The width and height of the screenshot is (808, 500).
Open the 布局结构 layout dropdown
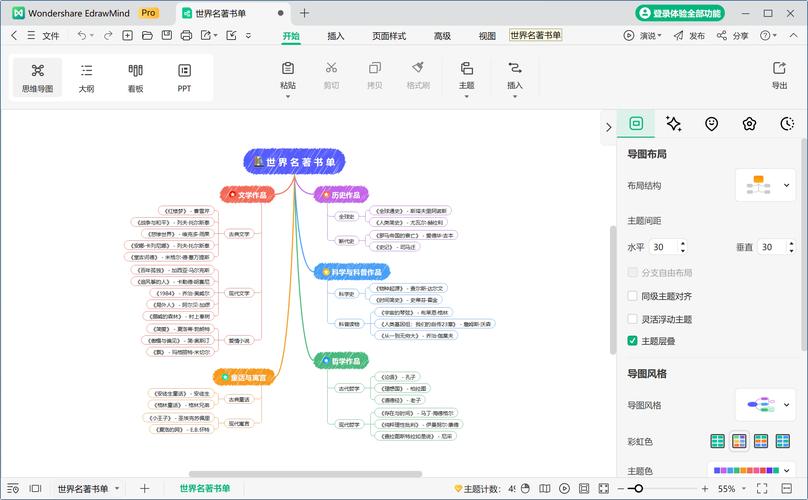coord(765,186)
